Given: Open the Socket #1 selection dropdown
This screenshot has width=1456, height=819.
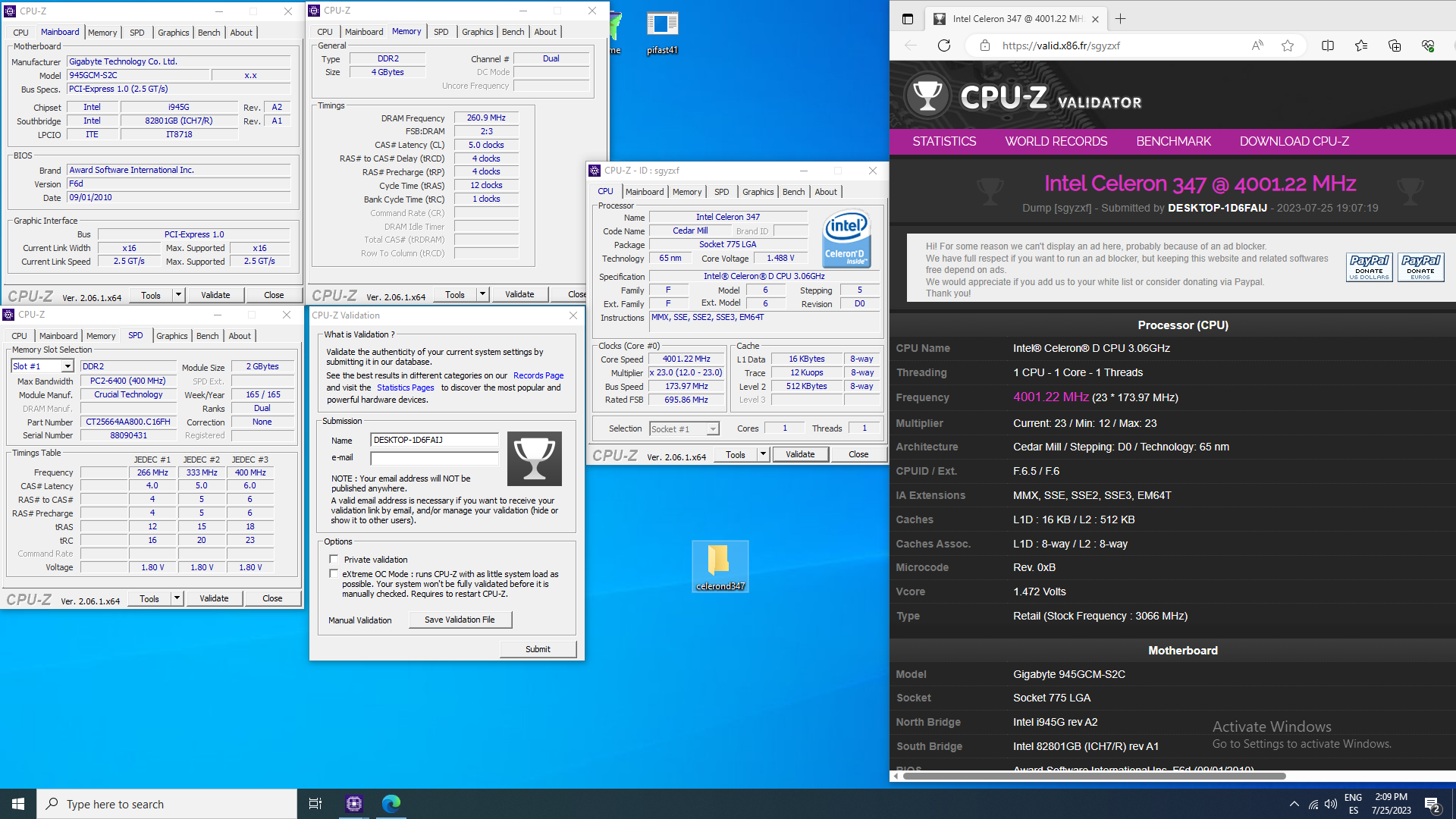Looking at the screenshot, I should tap(713, 429).
